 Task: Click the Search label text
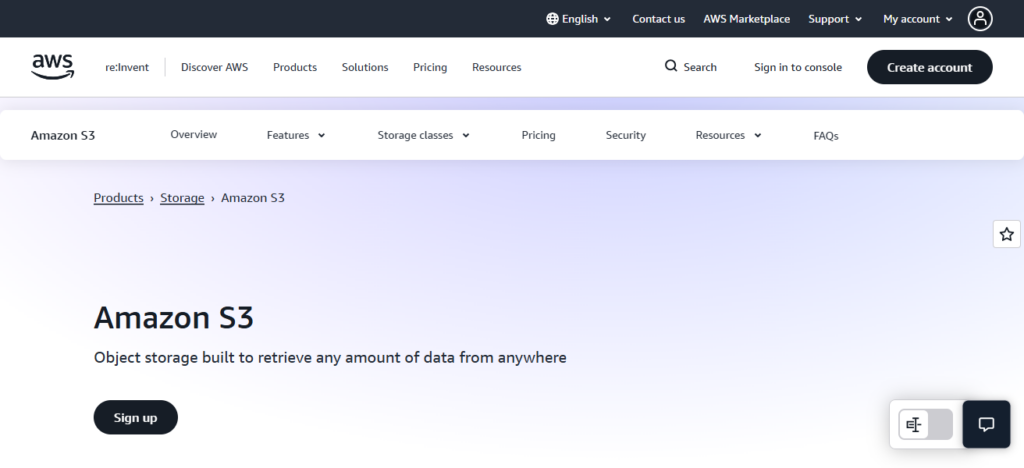699,67
